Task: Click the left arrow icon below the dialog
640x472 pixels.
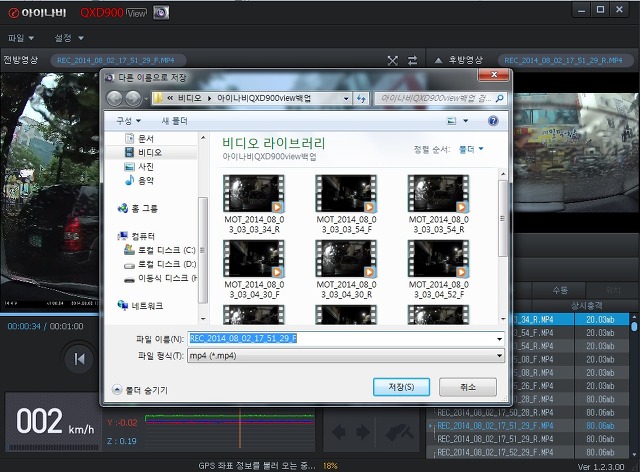Action: 338,432
